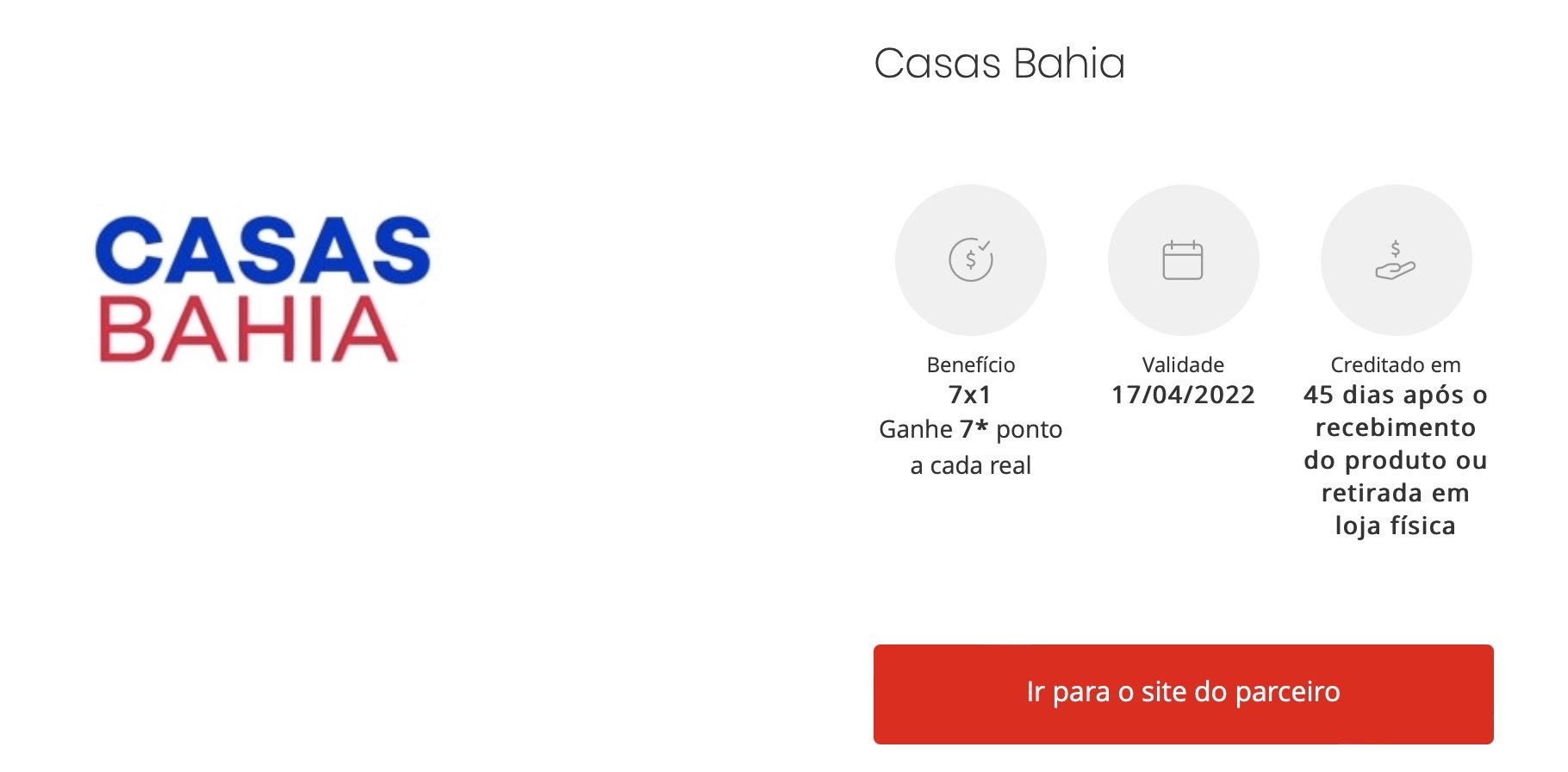Select the 17/04/2022 expiry date
The width and height of the screenshot is (1568, 772).
tap(1183, 395)
